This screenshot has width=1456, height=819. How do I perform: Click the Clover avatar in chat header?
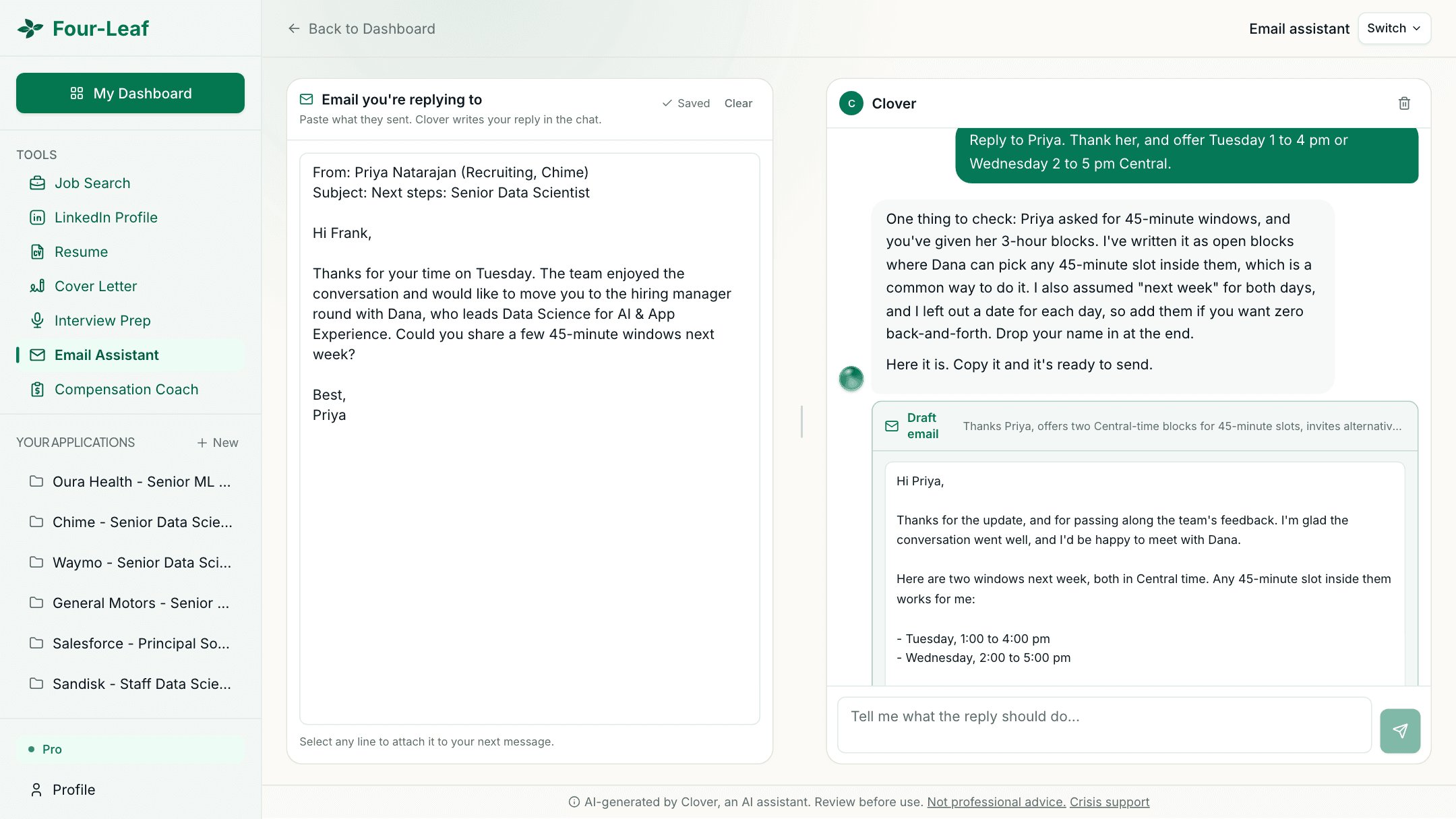click(x=851, y=103)
